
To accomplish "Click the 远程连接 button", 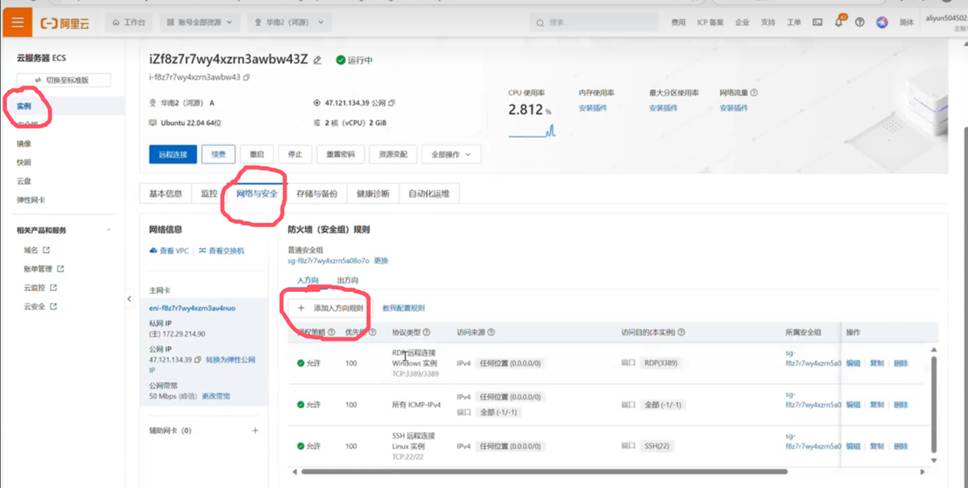I will [x=172, y=154].
